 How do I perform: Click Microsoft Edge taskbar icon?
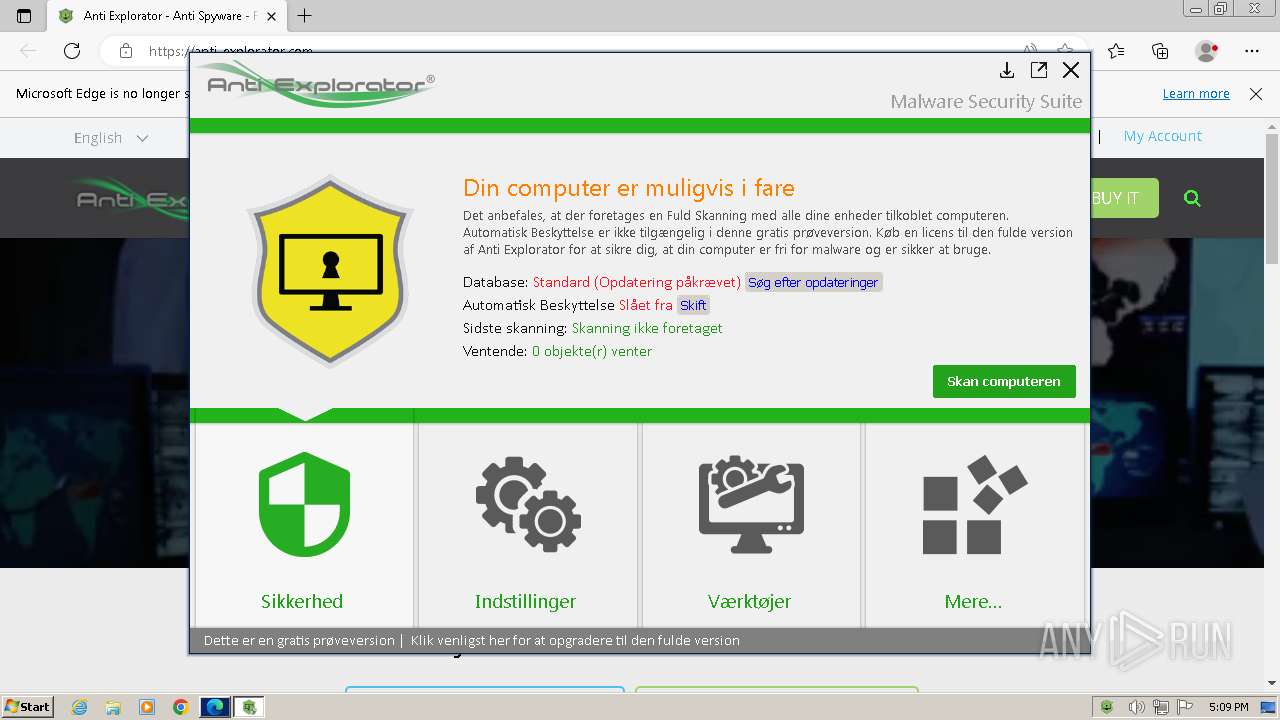pos(215,707)
